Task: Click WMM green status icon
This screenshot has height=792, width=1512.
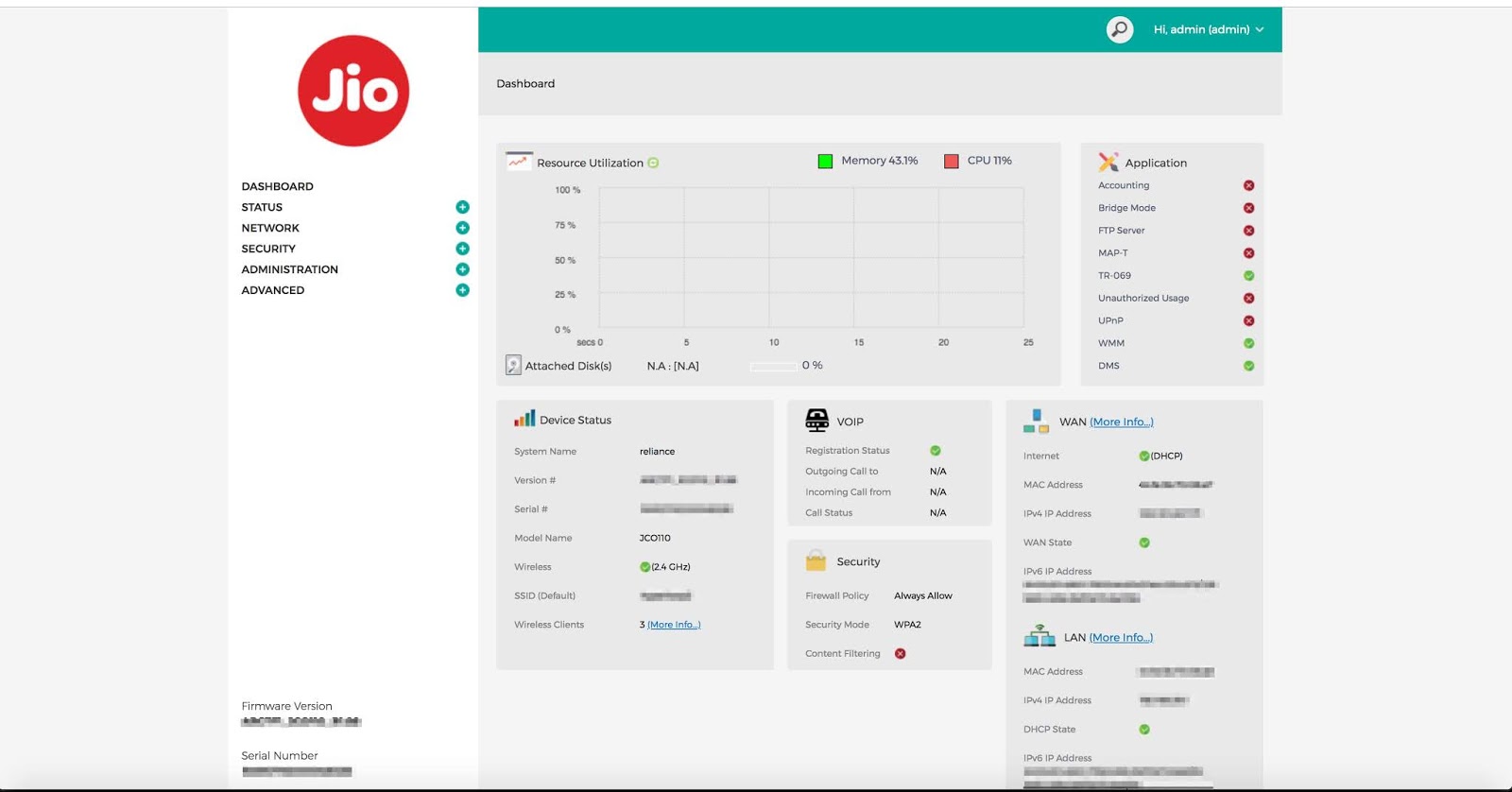Action: 1248,343
